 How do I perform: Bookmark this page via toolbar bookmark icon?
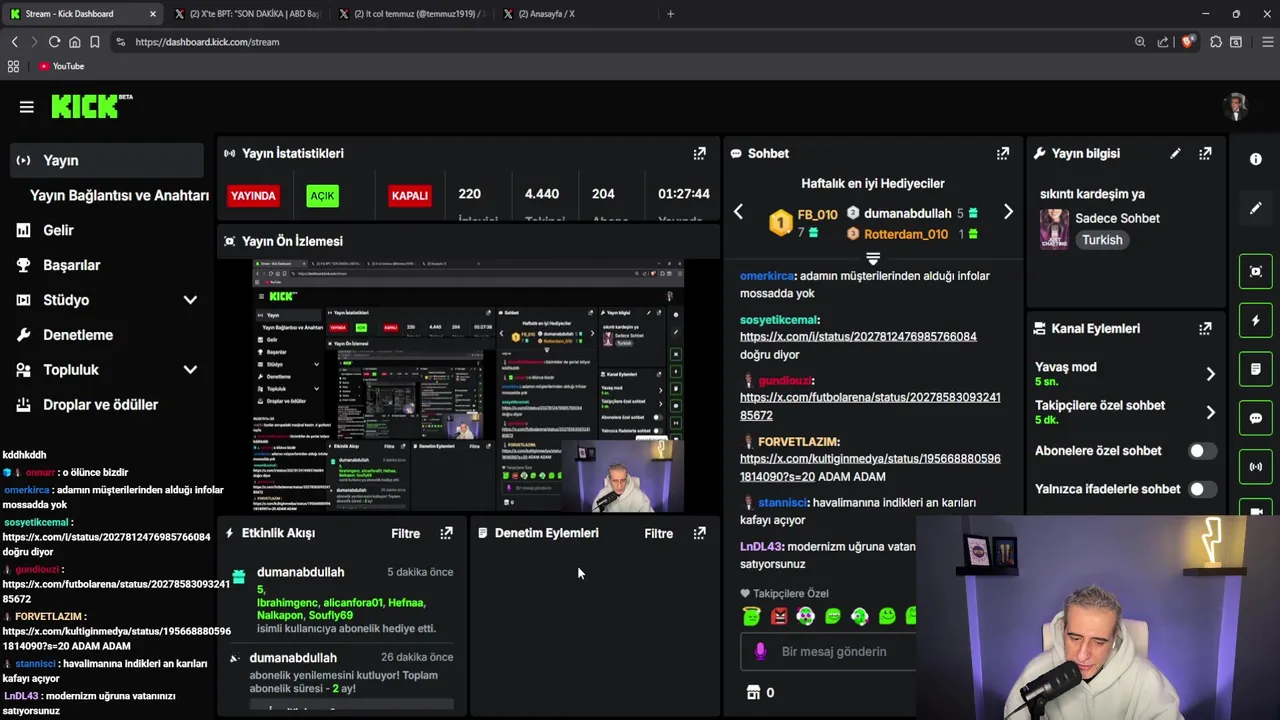coord(95,42)
